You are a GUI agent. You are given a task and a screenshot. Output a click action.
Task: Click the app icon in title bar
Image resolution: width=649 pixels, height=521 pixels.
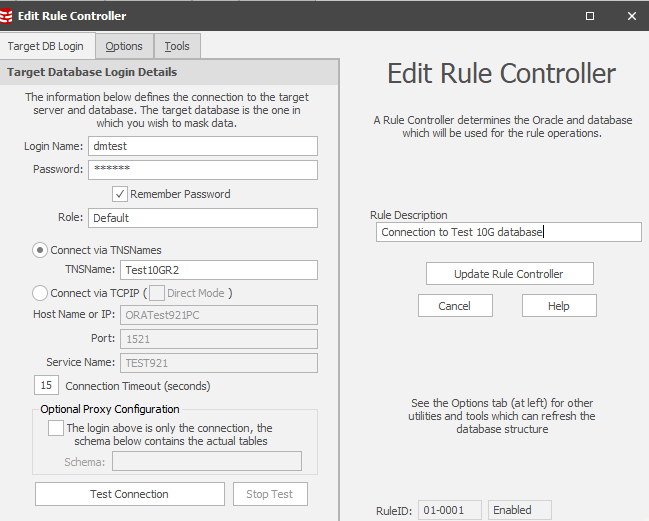coord(9,16)
